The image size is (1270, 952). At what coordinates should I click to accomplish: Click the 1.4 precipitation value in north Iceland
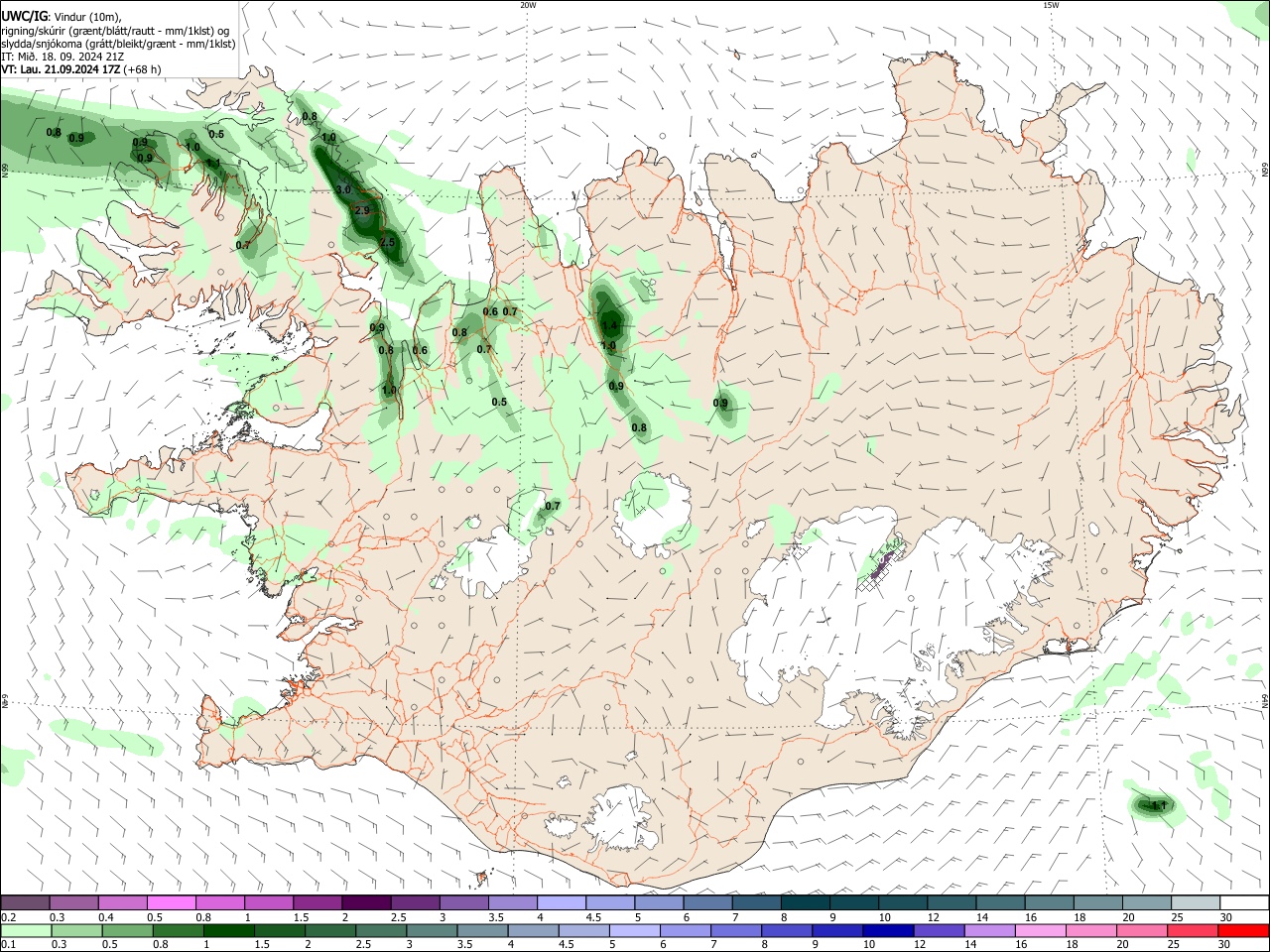(609, 325)
